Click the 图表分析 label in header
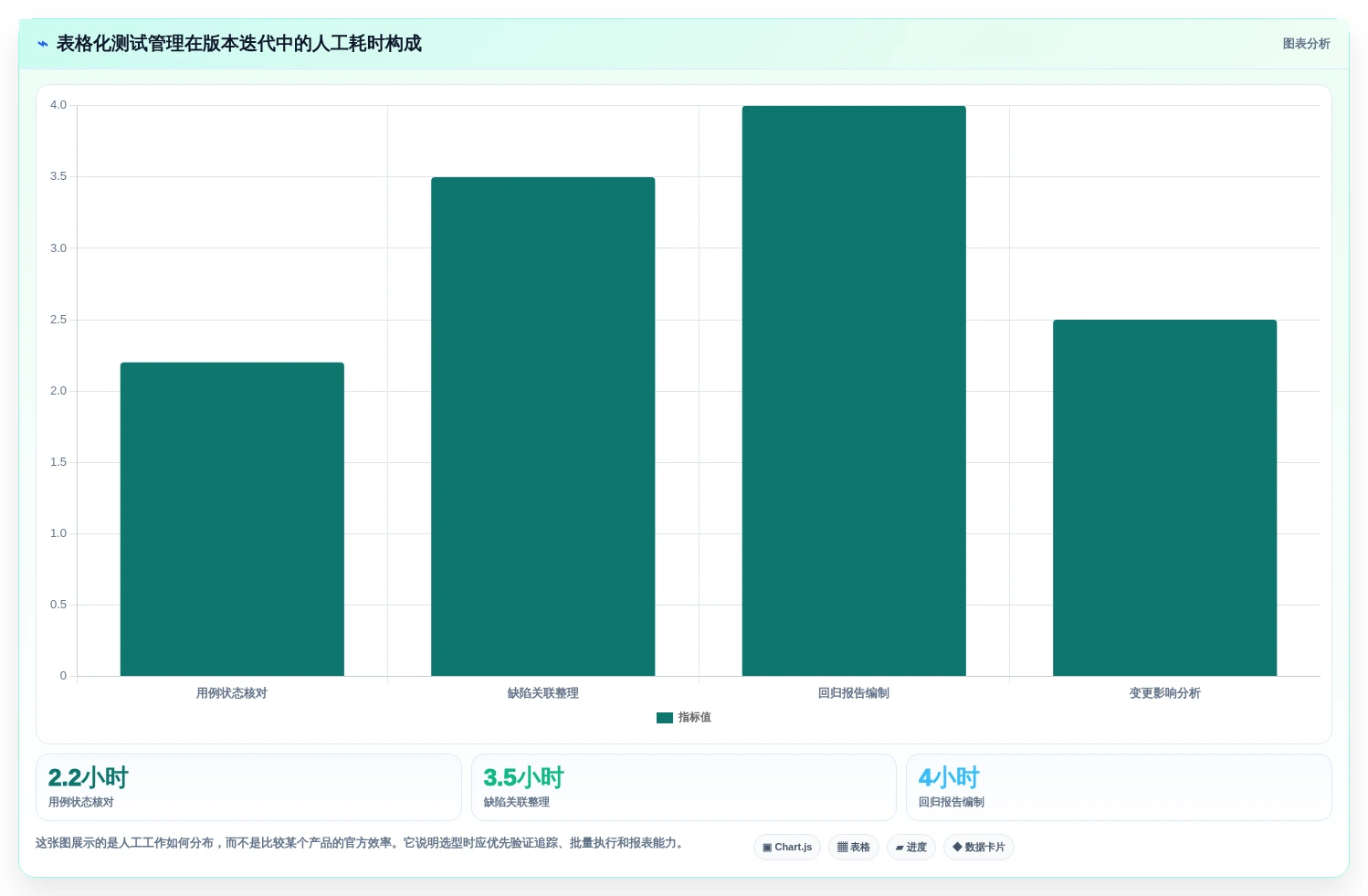 click(1306, 44)
